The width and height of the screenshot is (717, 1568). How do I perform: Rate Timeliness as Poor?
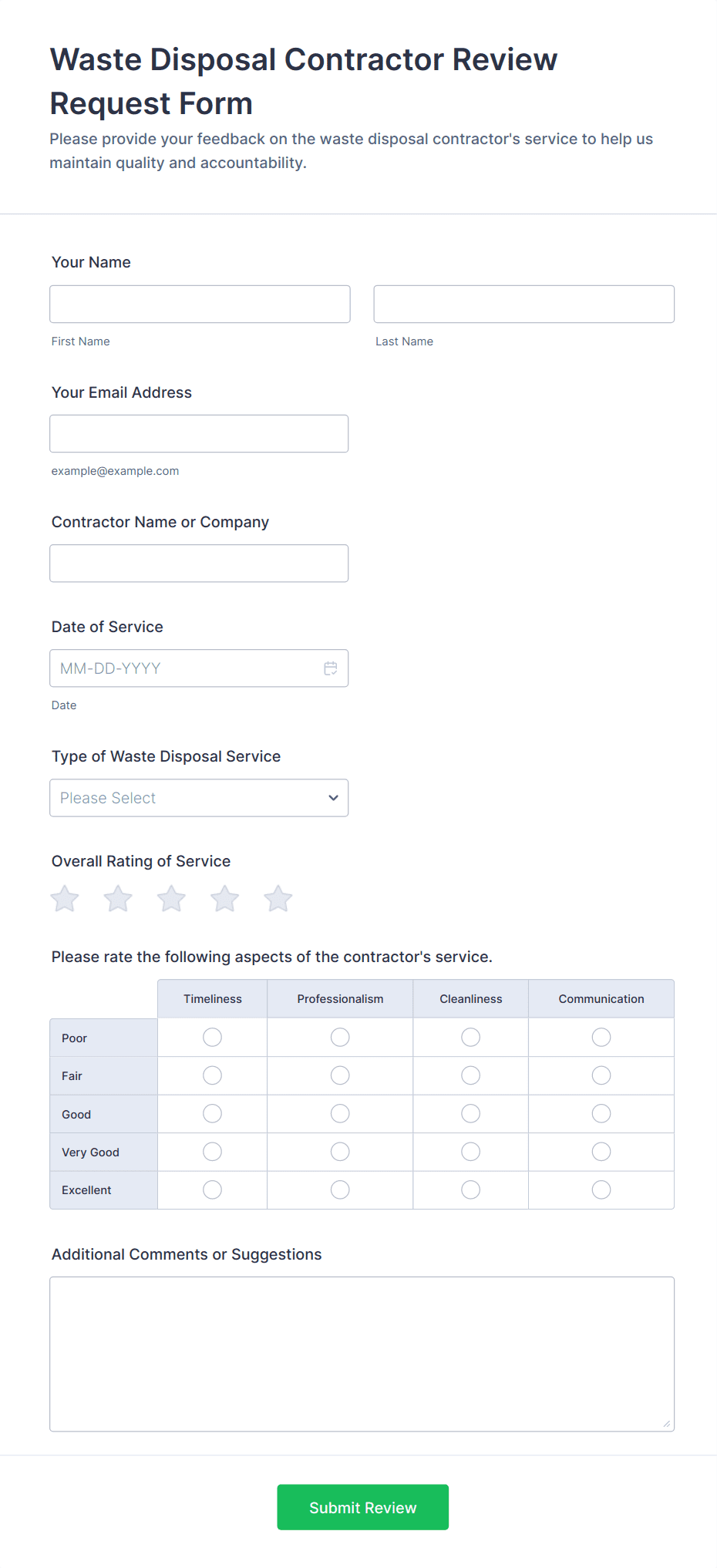(x=212, y=1038)
